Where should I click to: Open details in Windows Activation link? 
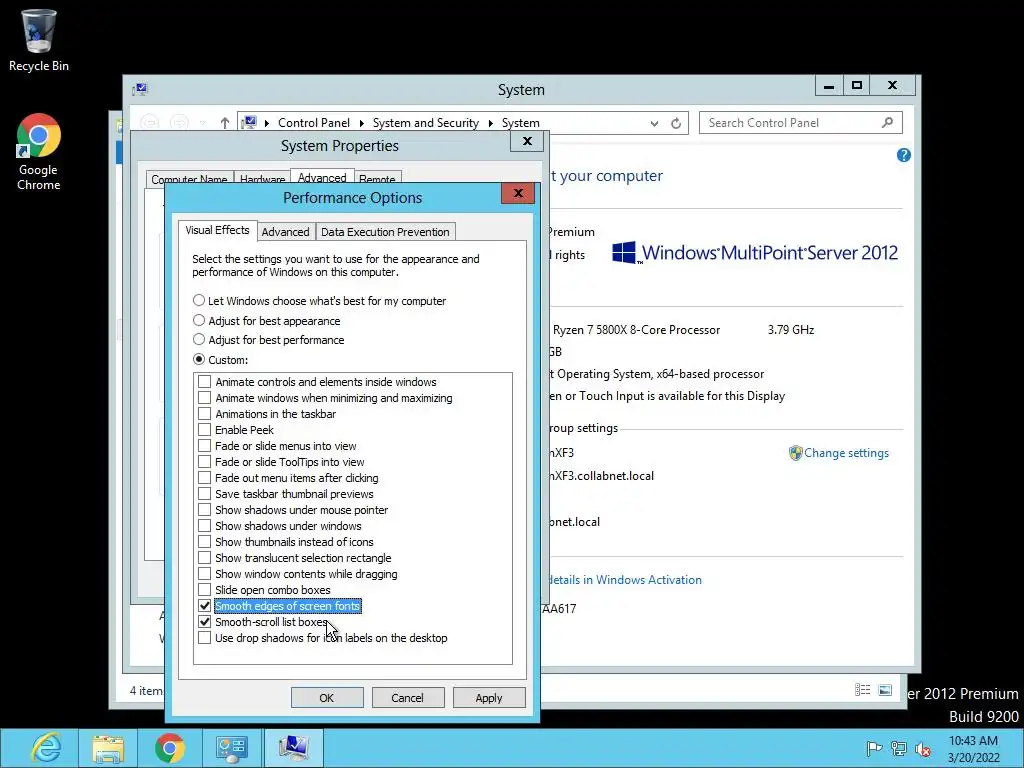[x=624, y=579]
